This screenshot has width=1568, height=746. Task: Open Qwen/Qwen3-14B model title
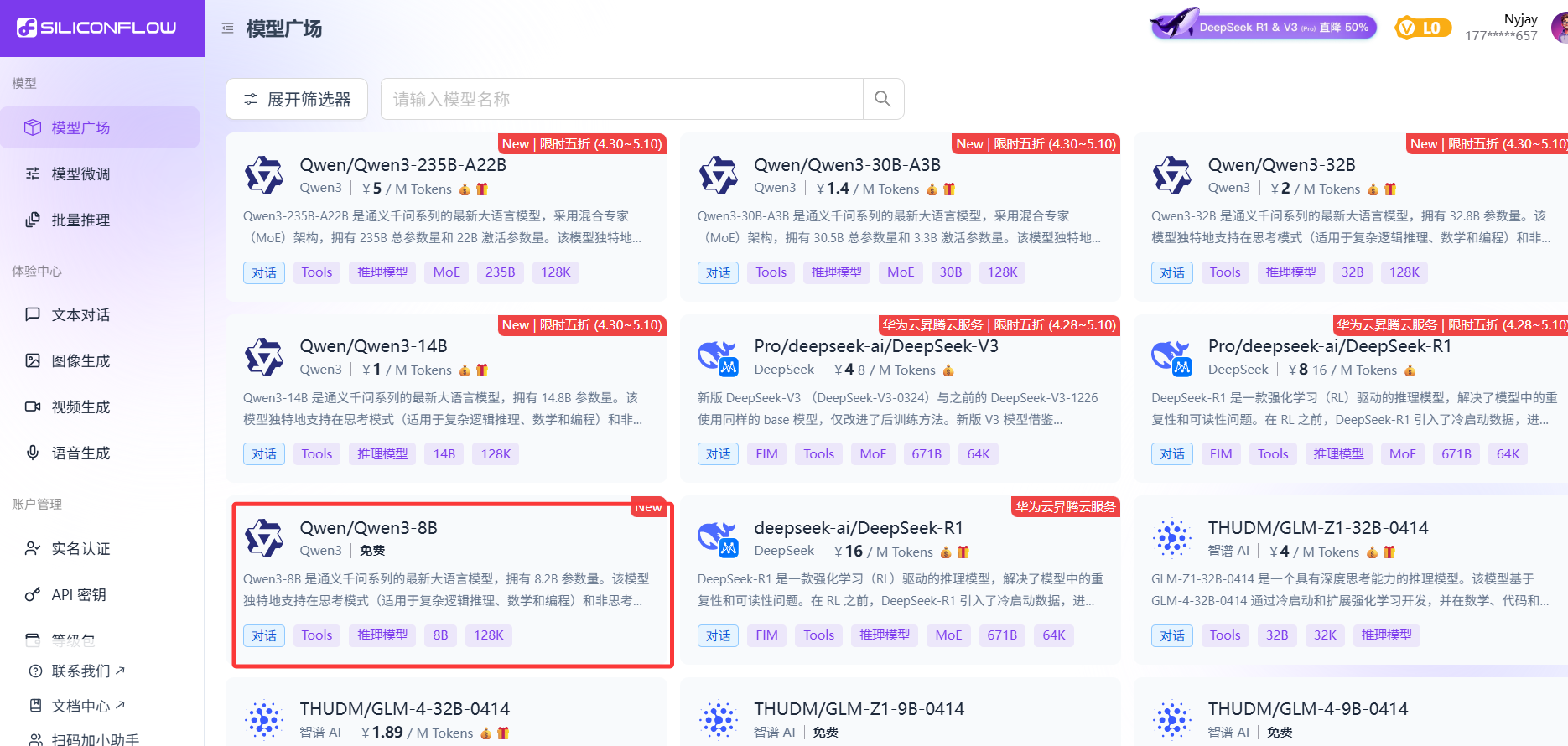(x=374, y=346)
